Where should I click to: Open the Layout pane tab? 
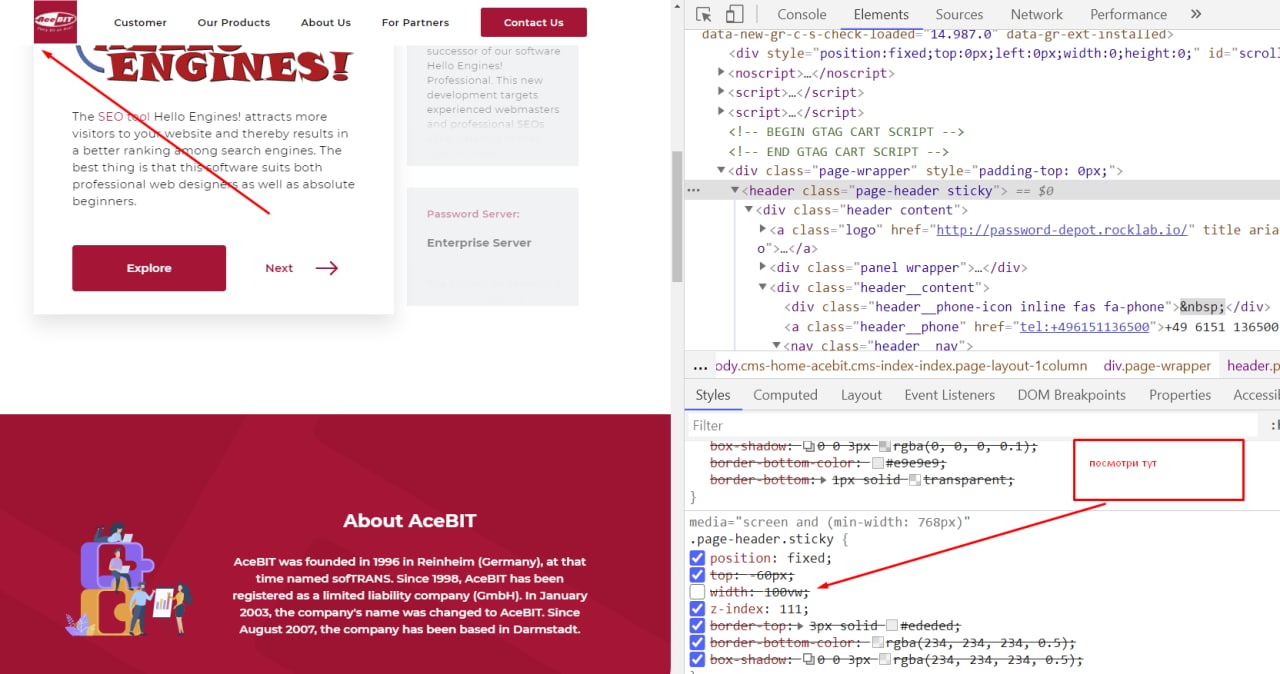point(861,395)
